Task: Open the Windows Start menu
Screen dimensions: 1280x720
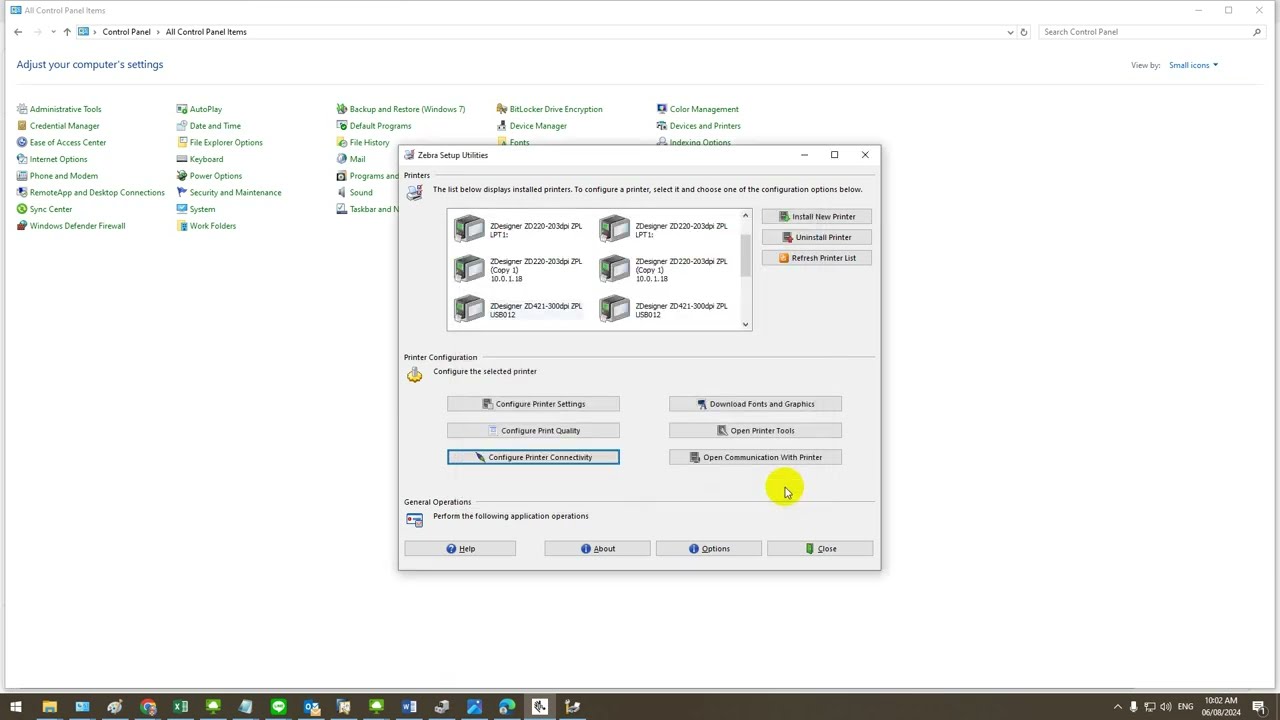Action: point(16,707)
